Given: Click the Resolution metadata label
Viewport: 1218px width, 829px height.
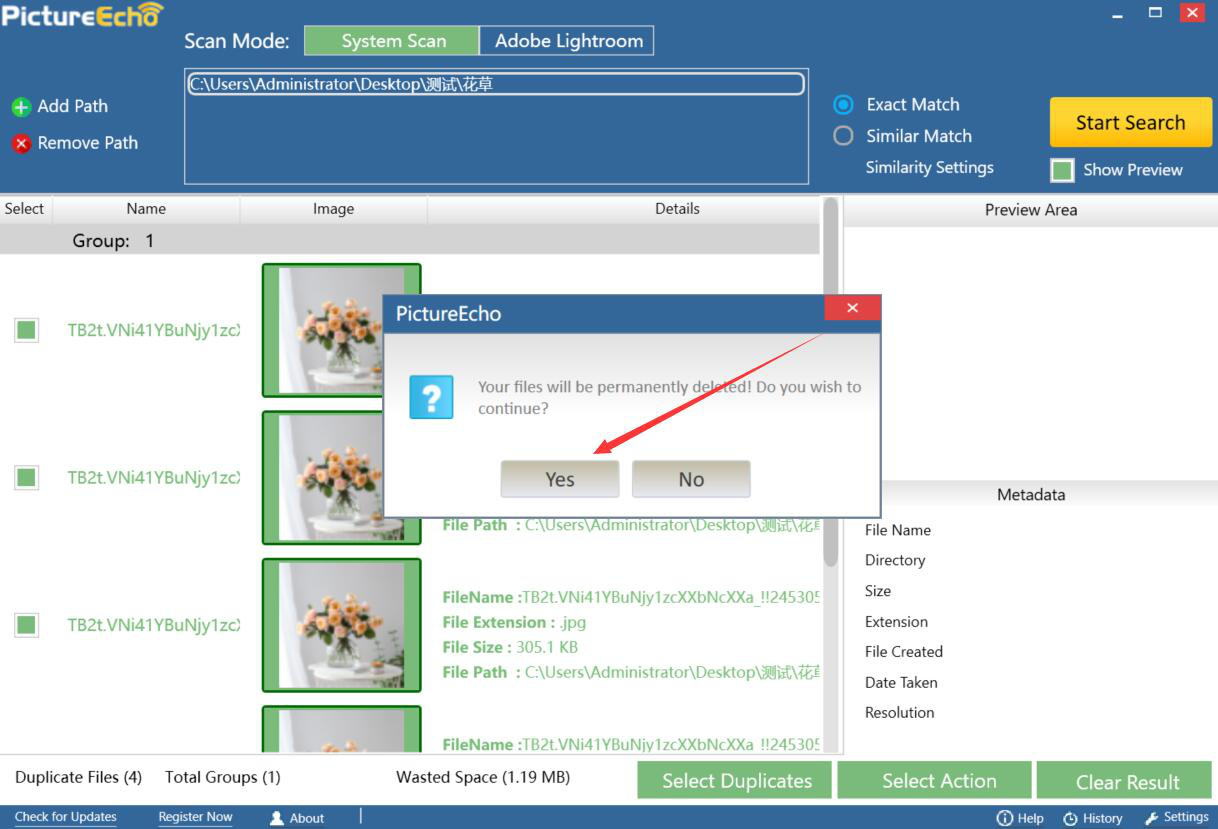Looking at the screenshot, I should click(899, 713).
